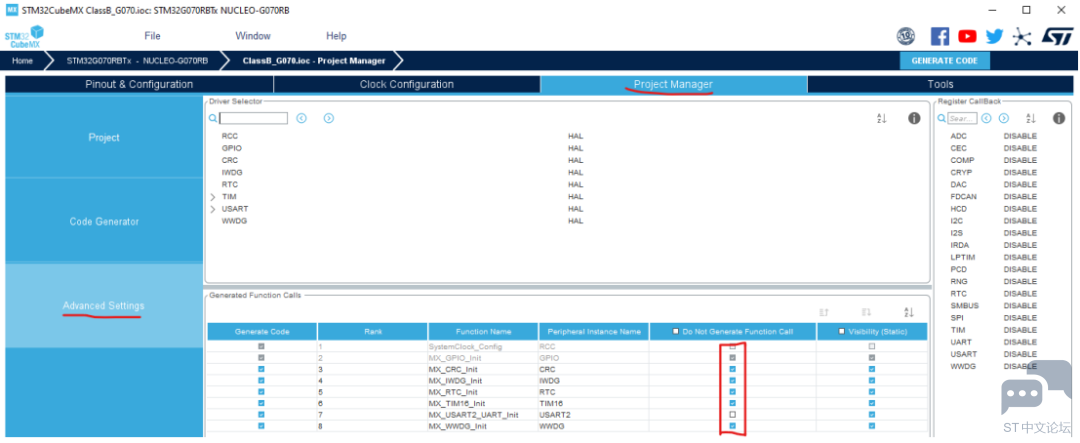Screen dimensions: 1080x443
Task: Open the Code Generator section
Action: pos(104,222)
